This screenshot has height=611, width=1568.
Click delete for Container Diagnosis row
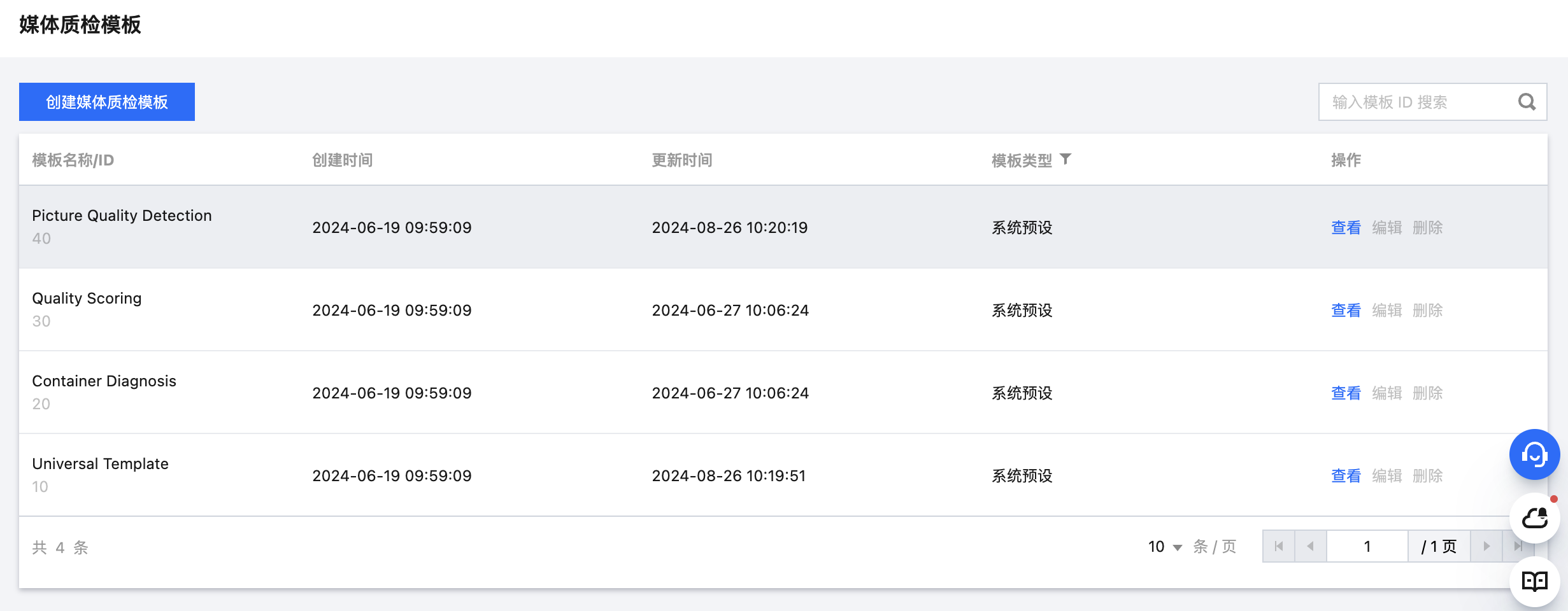tap(1427, 393)
